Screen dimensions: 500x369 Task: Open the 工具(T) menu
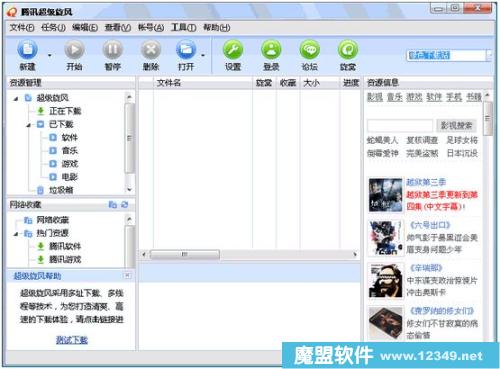pos(183,27)
